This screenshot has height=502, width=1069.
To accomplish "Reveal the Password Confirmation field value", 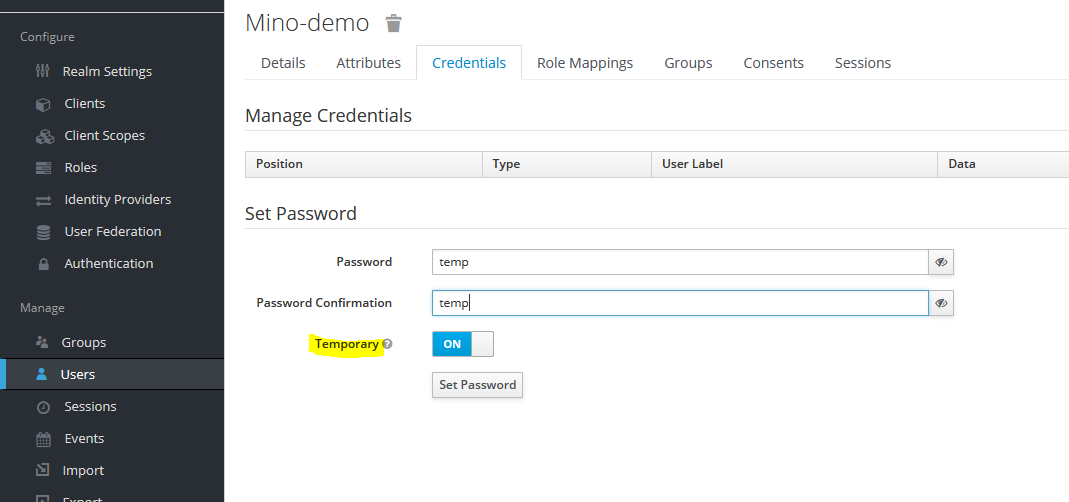I will click(941, 303).
